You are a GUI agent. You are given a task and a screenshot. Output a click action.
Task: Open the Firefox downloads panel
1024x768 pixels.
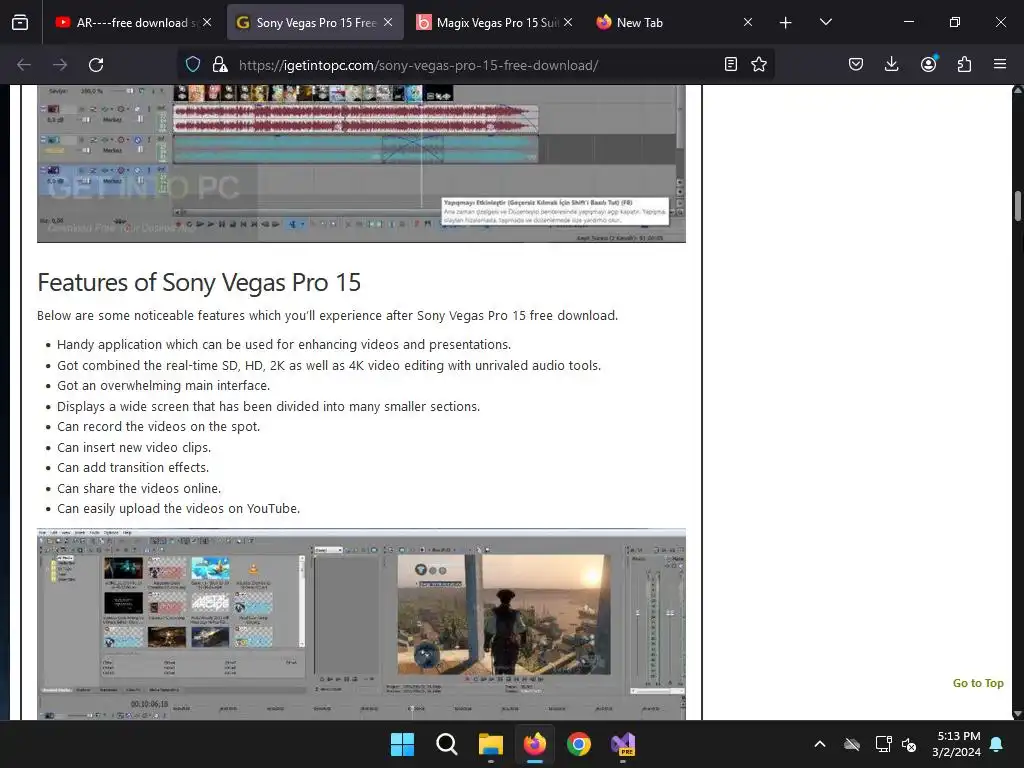pyautogui.click(x=891, y=64)
